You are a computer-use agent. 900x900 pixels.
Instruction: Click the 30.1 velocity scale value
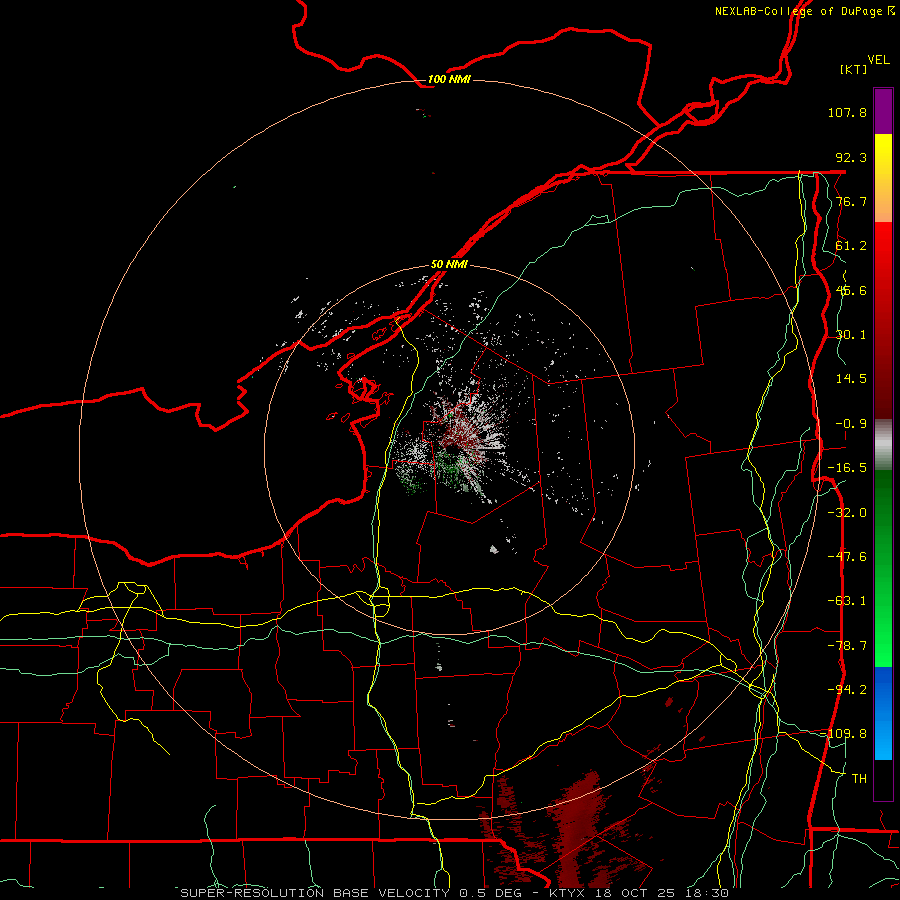pos(851,335)
